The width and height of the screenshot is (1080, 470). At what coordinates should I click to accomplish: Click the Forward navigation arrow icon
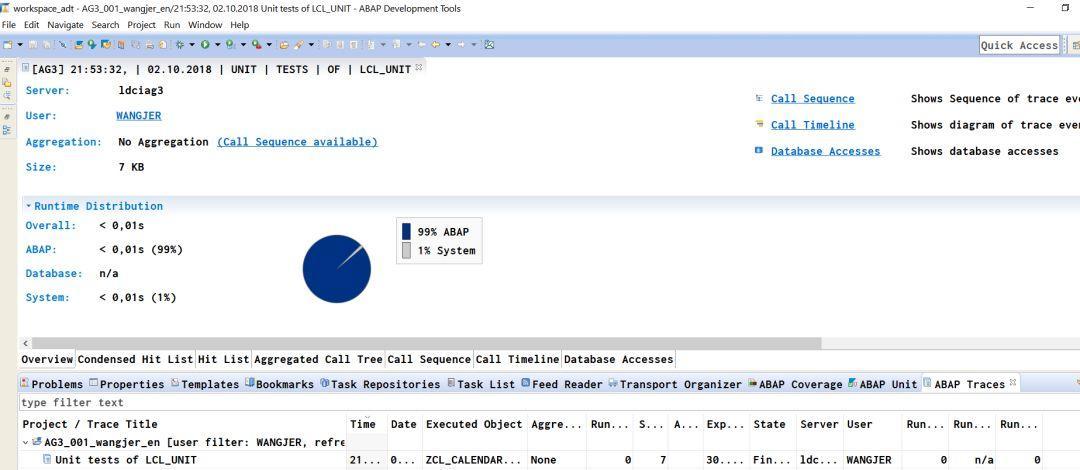tap(461, 45)
